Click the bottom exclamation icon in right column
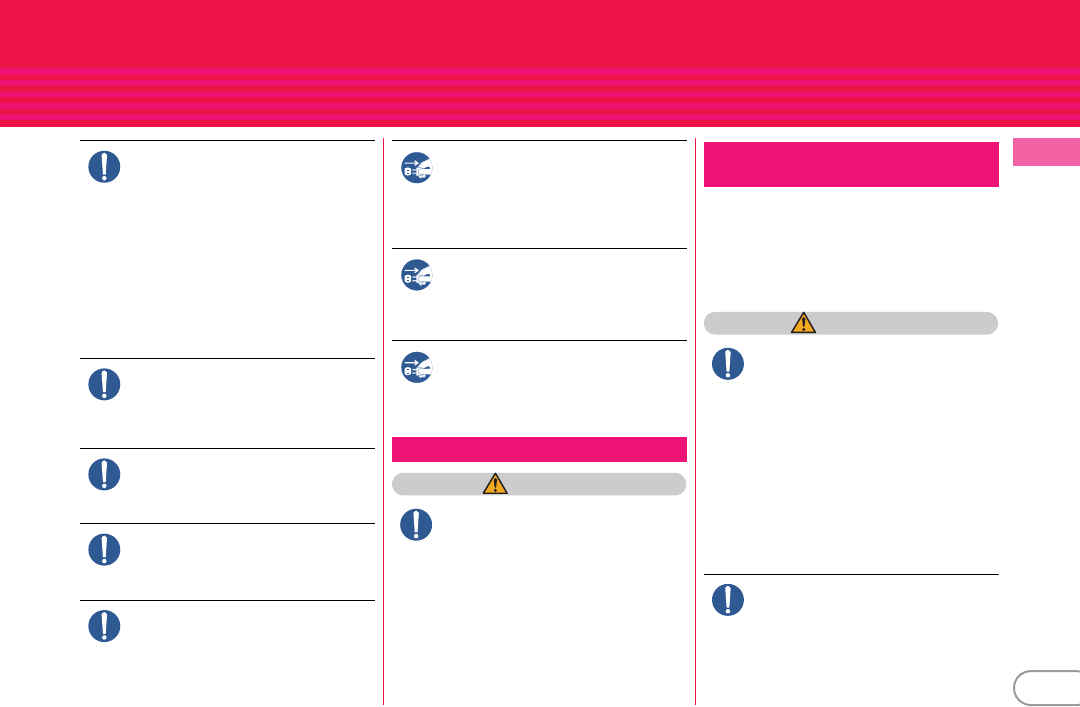 [727, 600]
